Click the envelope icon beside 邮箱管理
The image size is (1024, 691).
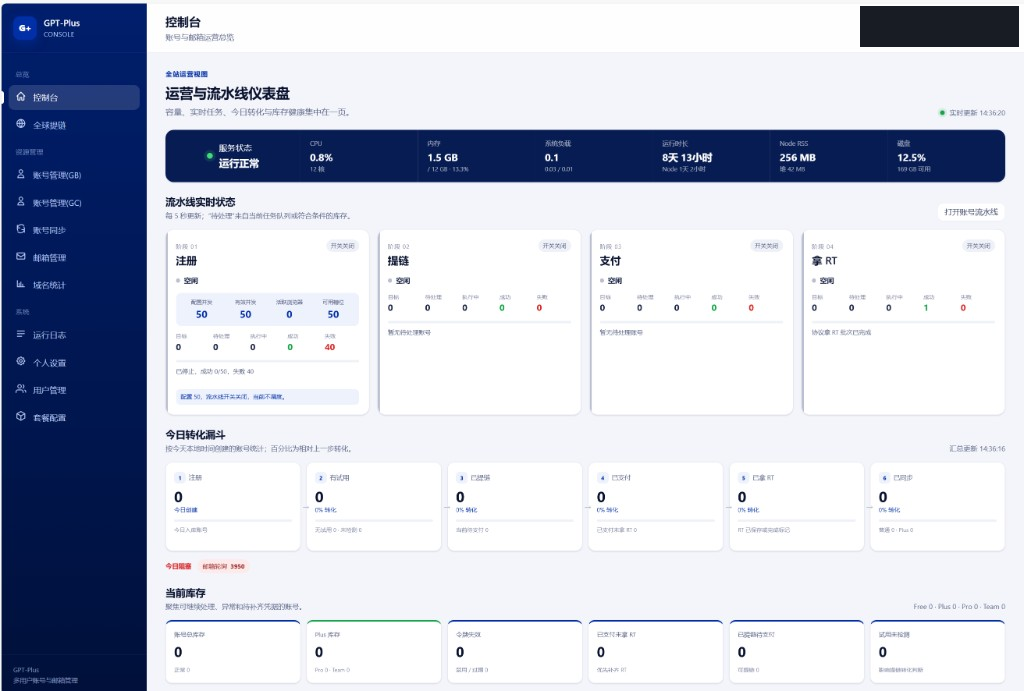point(21,257)
